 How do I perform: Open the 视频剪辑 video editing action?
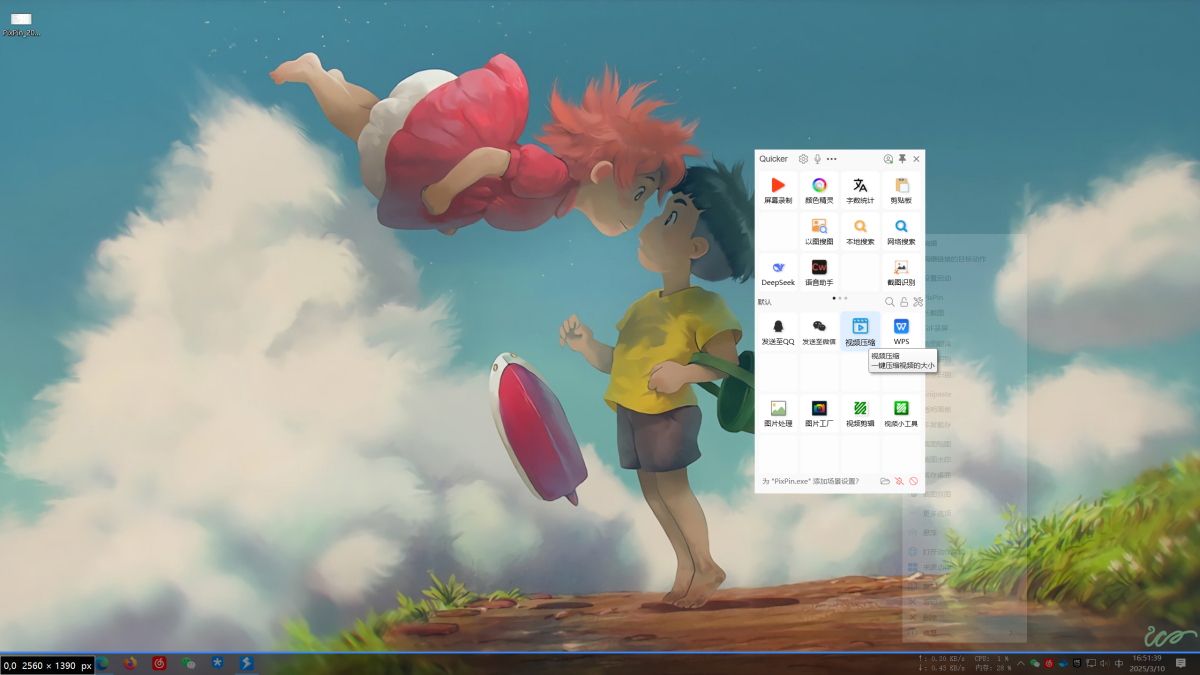click(x=860, y=413)
